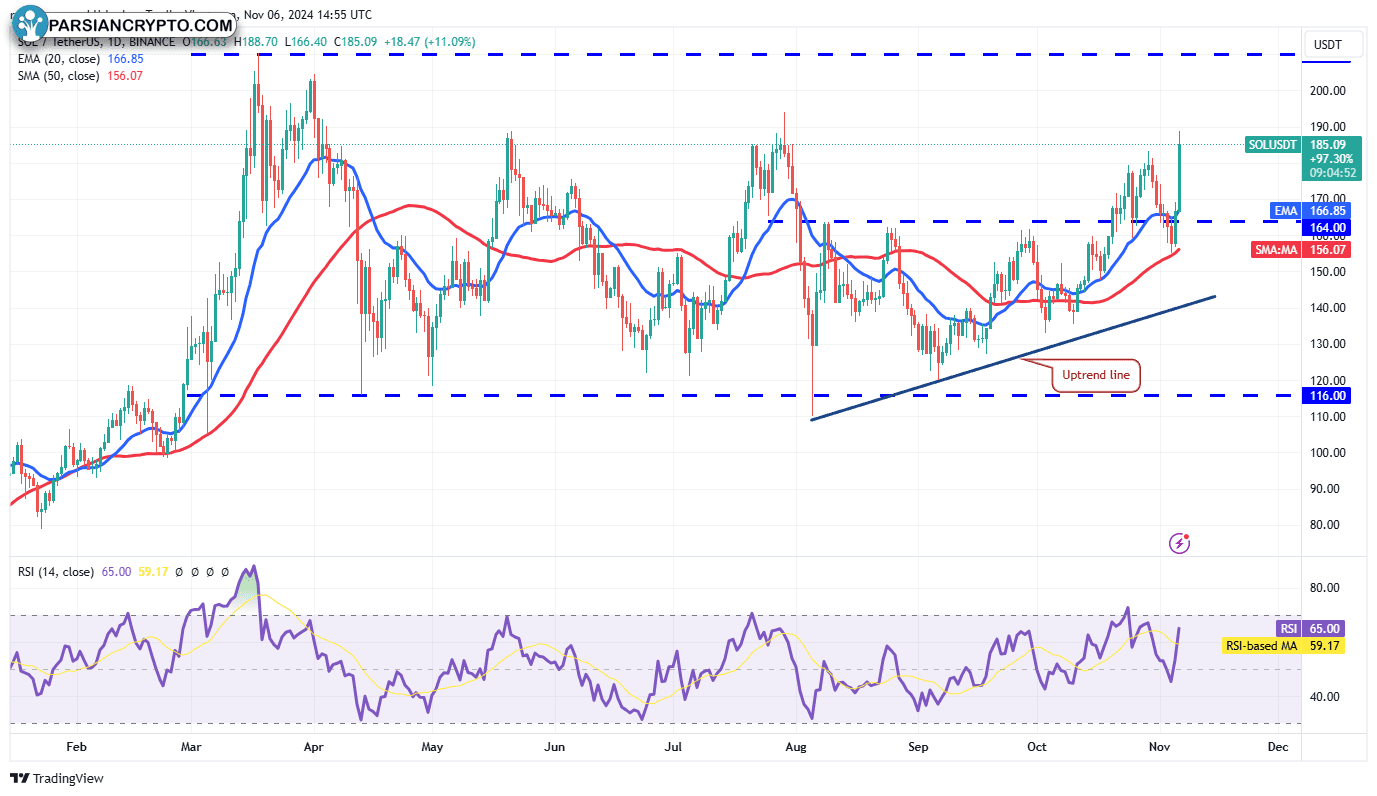Click the 130.00 price axis label
Image resolution: width=1377 pixels, height=796 pixels.
pyautogui.click(x=1329, y=344)
